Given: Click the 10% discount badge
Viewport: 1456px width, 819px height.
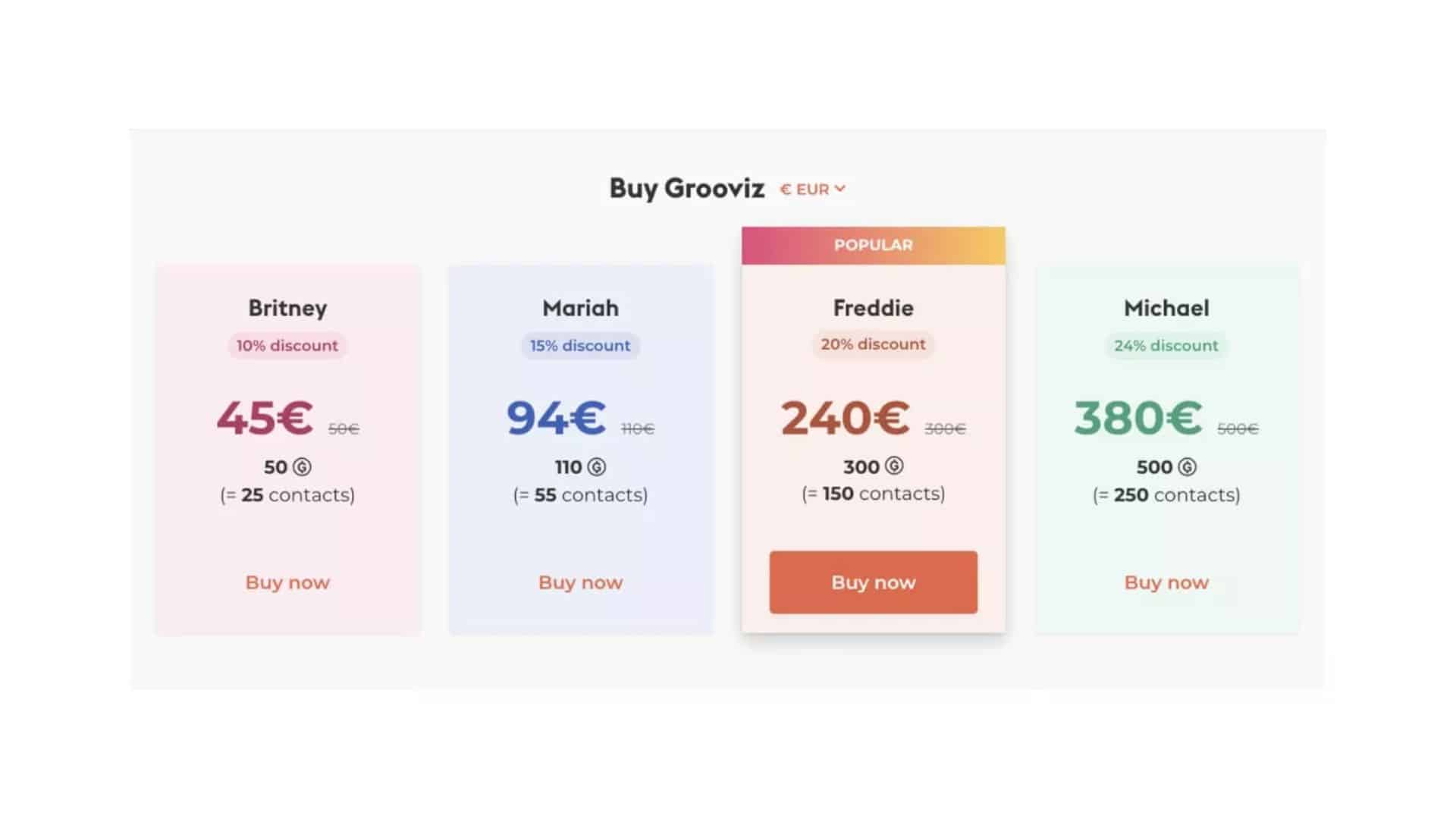Looking at the screenshot, I should (287, 346).
